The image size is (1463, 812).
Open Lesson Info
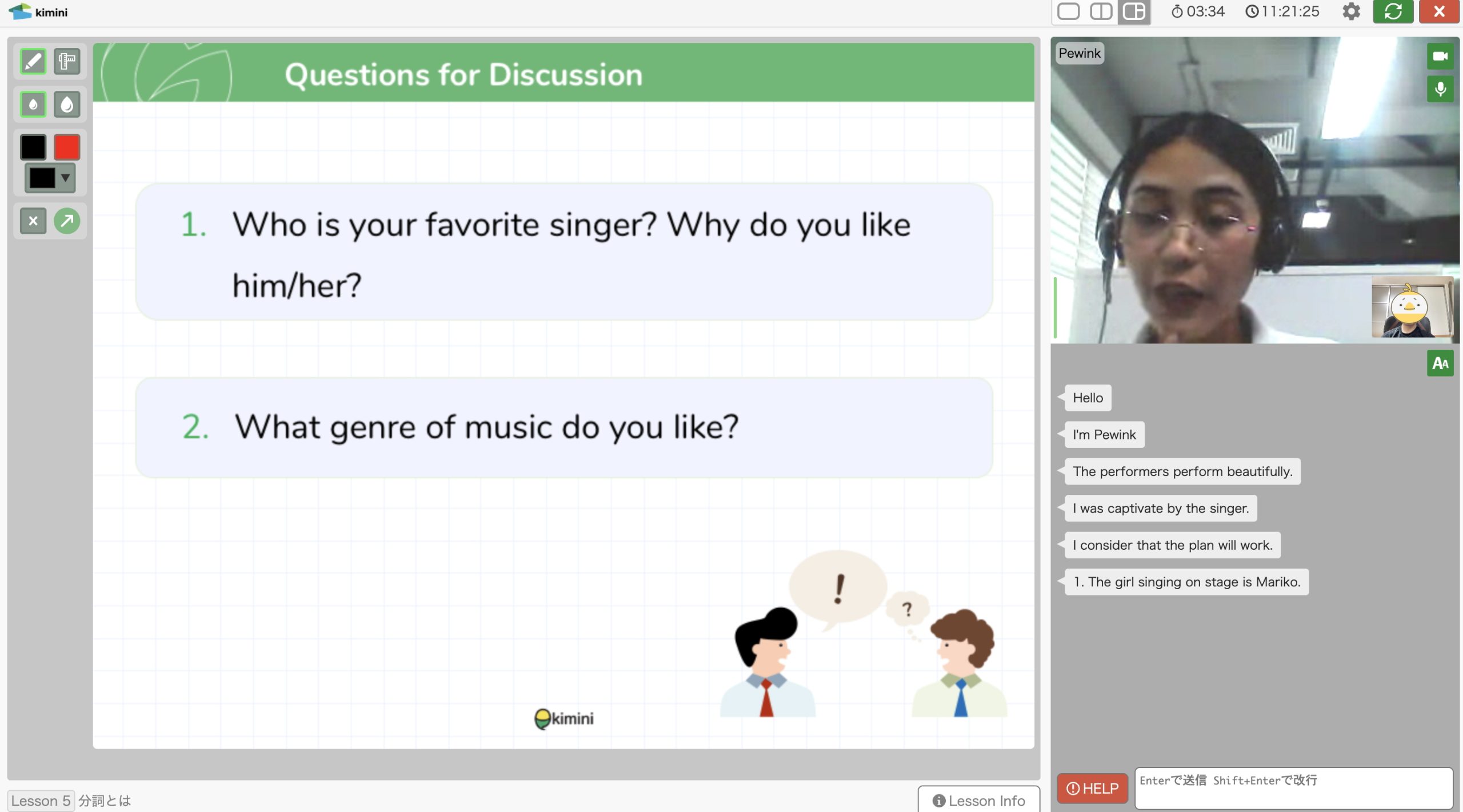978,800
